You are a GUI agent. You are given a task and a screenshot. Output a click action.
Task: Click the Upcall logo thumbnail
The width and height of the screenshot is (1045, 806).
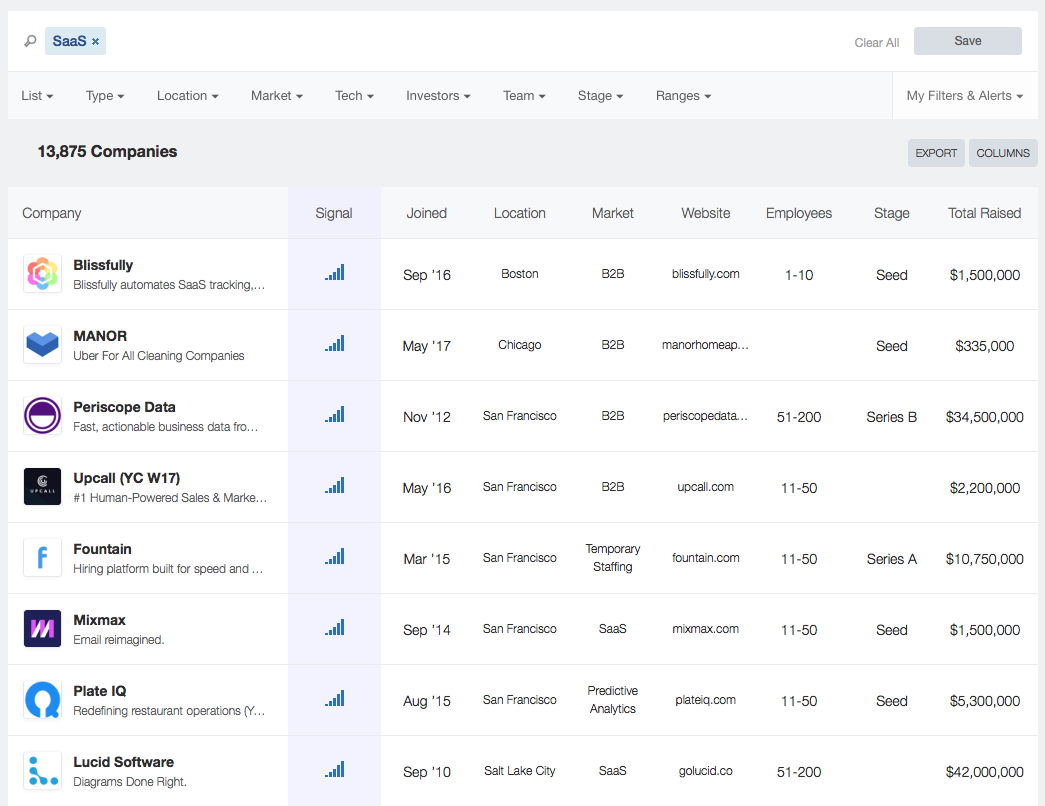42,487
